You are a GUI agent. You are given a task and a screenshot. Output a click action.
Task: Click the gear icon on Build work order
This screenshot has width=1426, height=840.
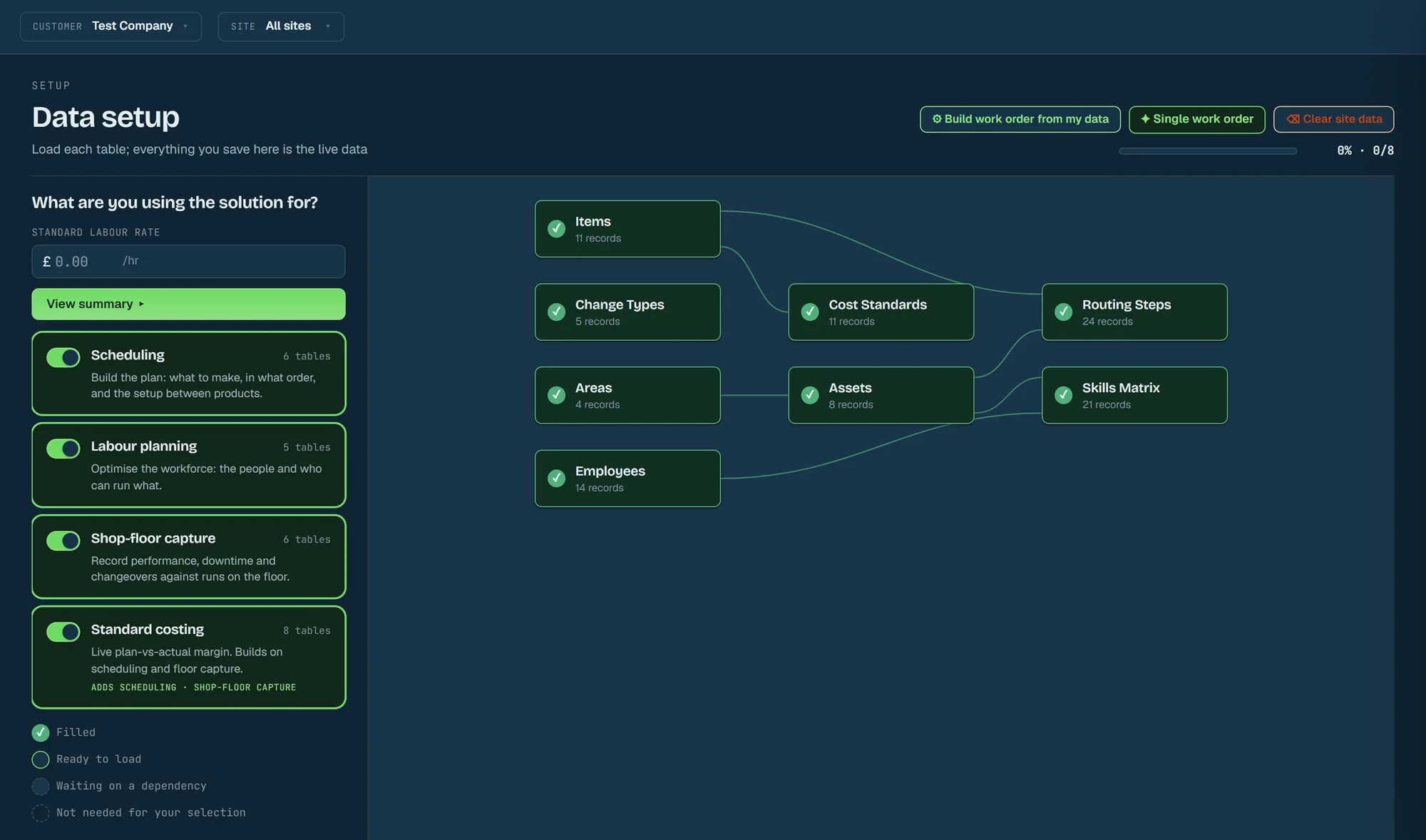click(x=937, y=119)
